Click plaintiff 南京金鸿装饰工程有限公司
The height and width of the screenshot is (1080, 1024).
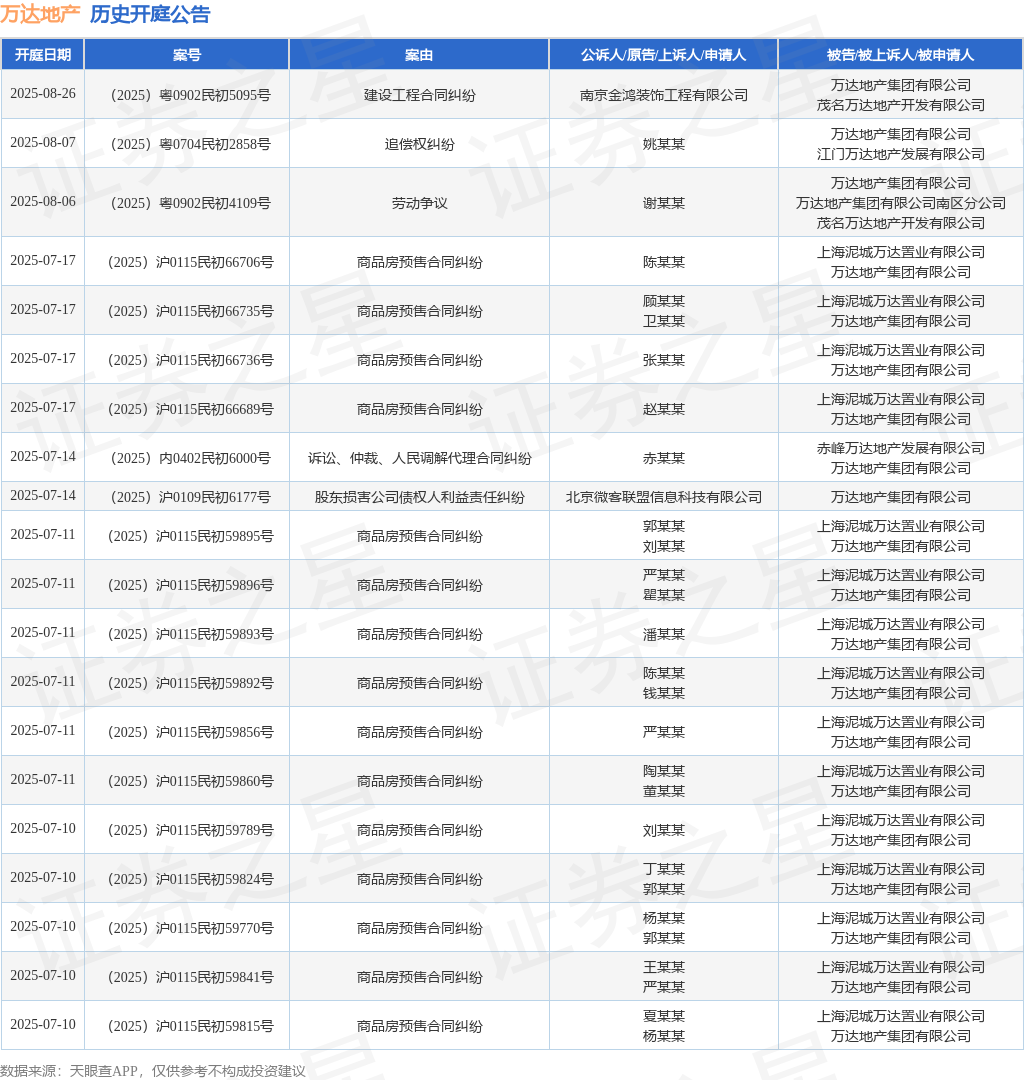664,95
